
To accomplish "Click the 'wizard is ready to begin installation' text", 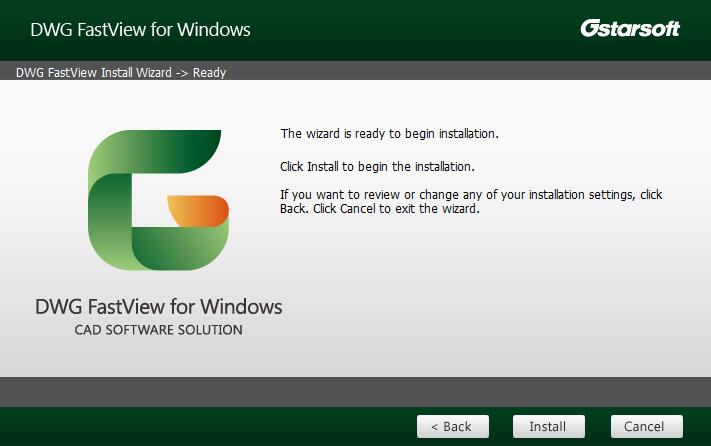I will [389, 134].
